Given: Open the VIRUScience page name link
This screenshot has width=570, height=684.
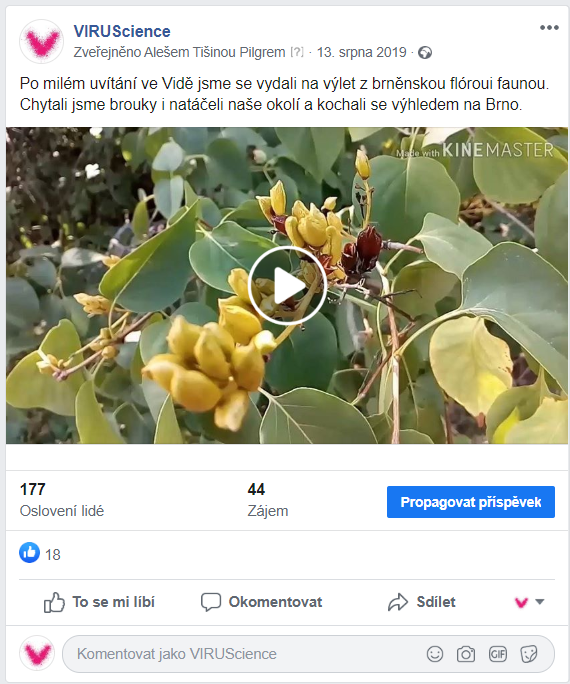Looking at the screenshot, I should click(x=122, y=31).
